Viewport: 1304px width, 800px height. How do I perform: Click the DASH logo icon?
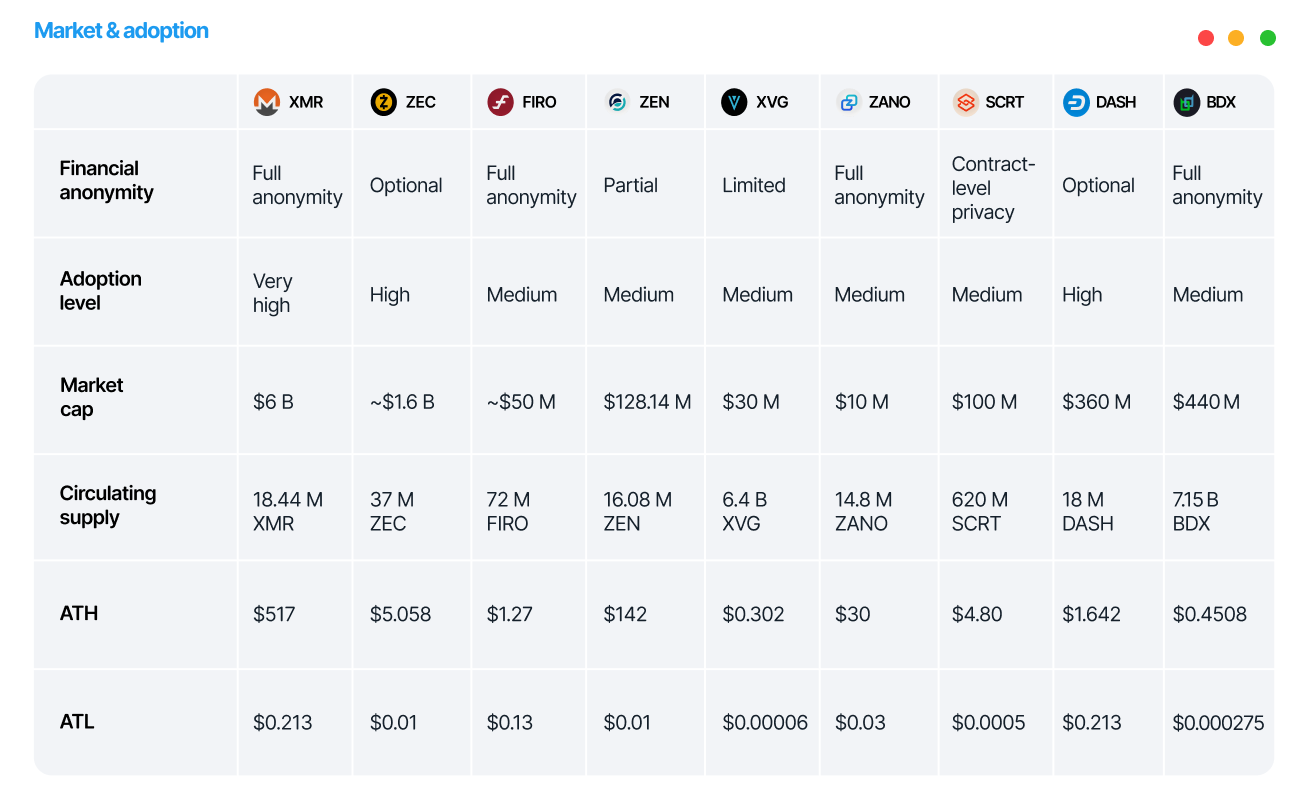click(x=1076, y=102)
